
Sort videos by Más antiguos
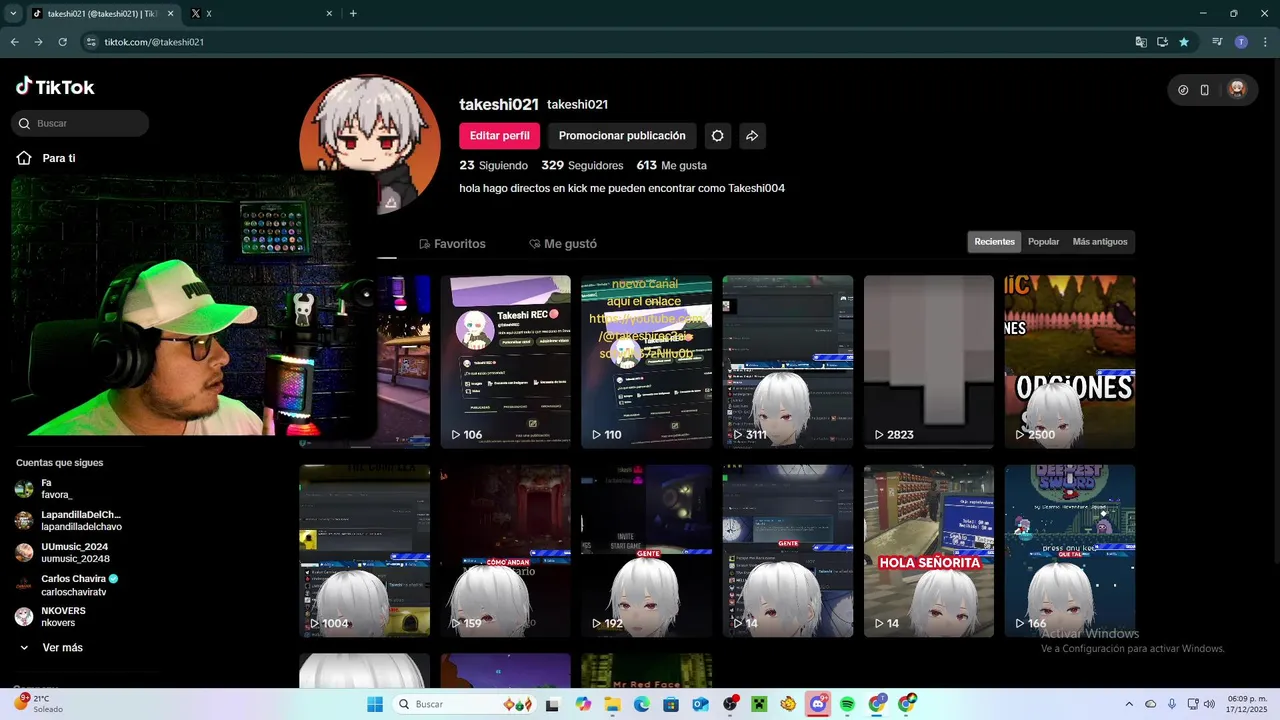click(x=1100, y=242)
